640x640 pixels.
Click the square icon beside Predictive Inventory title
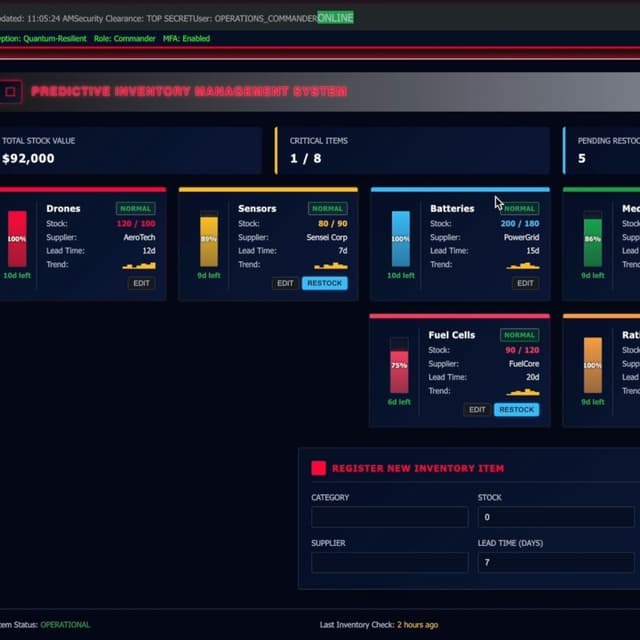10,91
